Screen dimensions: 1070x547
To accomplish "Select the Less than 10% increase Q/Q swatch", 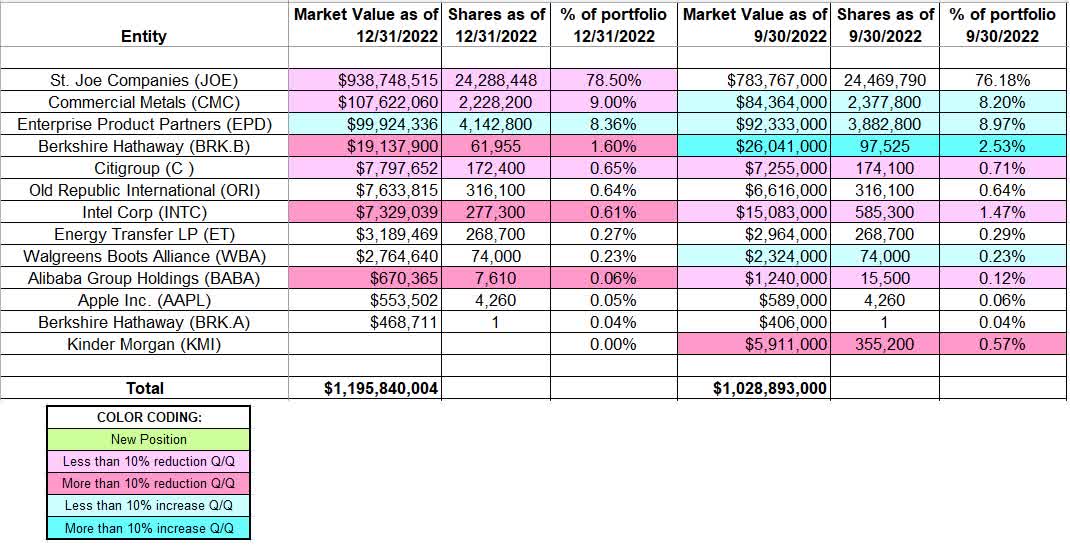I will (149, 505).
